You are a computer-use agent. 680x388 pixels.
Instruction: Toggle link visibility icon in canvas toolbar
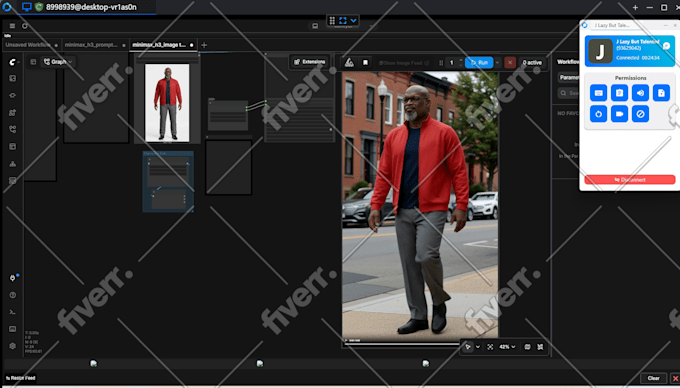[x=540, y=347]
